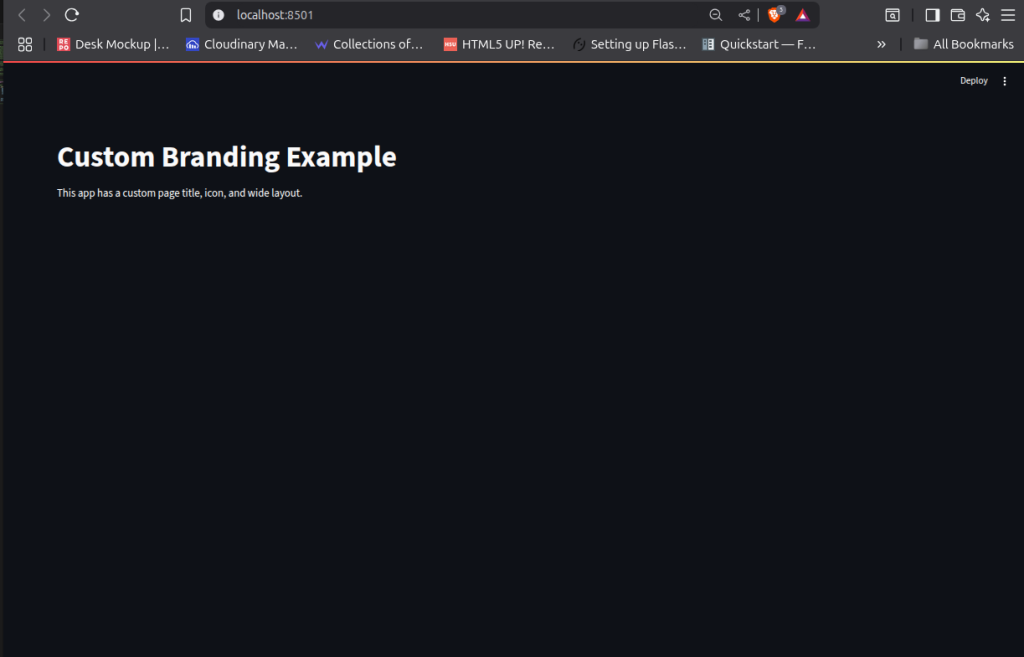Open the Setting up Flas... bookmark
Viewport: 1024px width, 657px height.
630,44
